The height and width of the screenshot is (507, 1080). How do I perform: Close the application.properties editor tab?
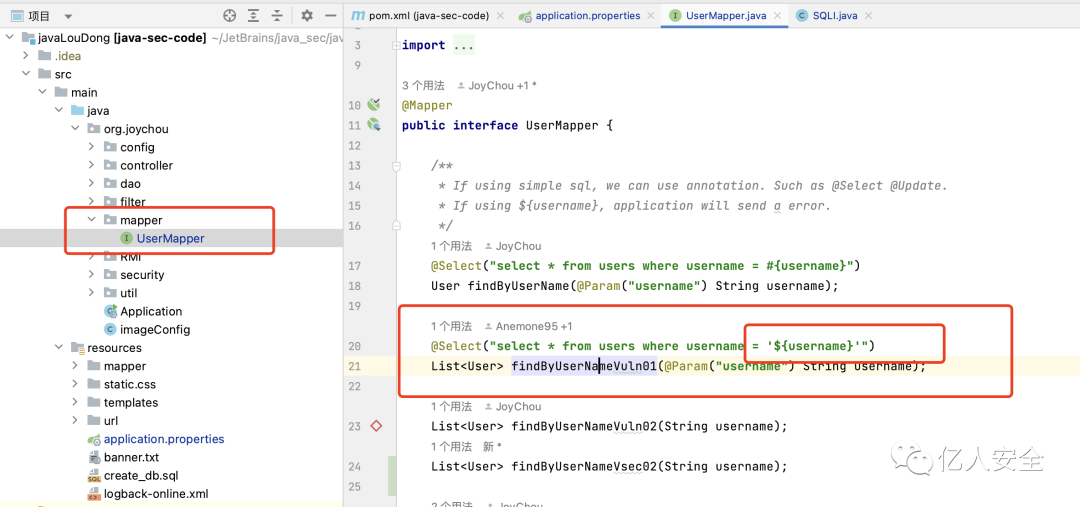pyautogui.click(x=650, y=16)
